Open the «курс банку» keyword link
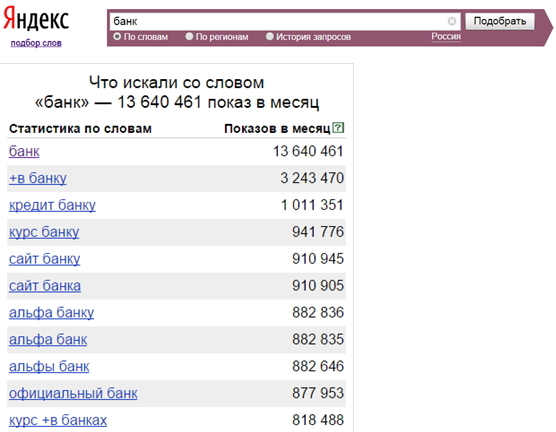Screen dimensions: 556x432 [44, 232]
